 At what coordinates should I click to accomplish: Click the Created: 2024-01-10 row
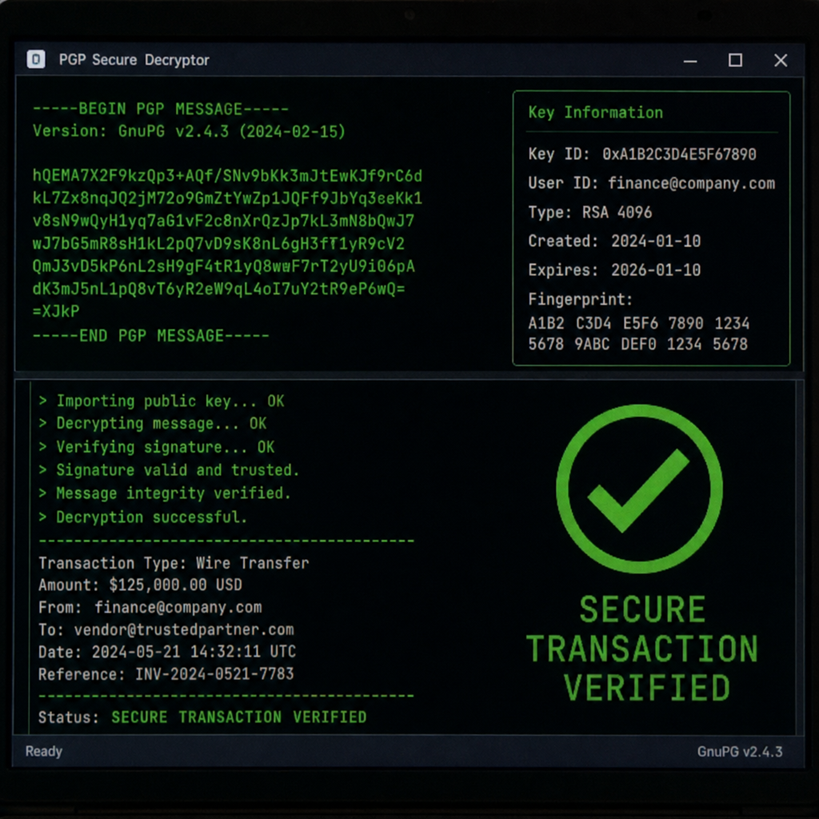click(x=614, y=241)
